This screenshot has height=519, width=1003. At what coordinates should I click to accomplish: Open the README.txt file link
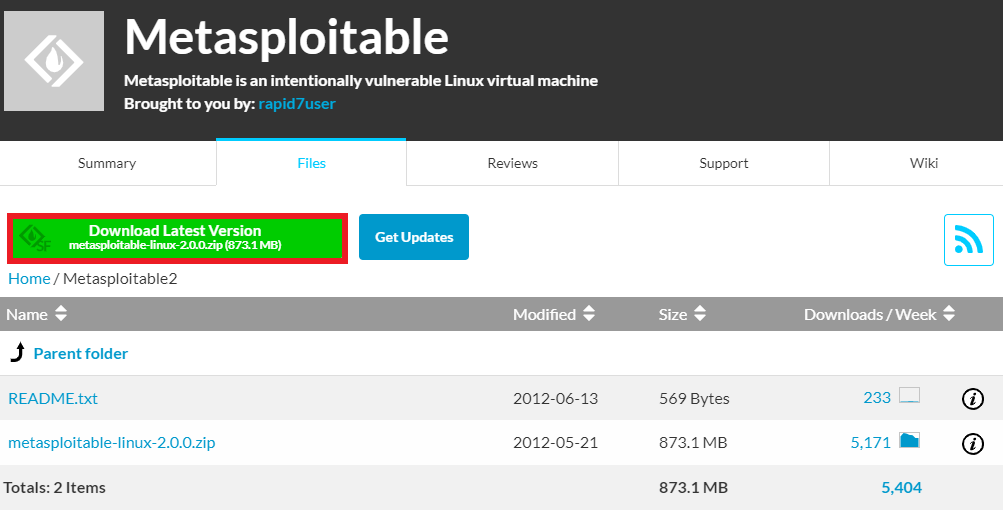click(x=53, y=399)
